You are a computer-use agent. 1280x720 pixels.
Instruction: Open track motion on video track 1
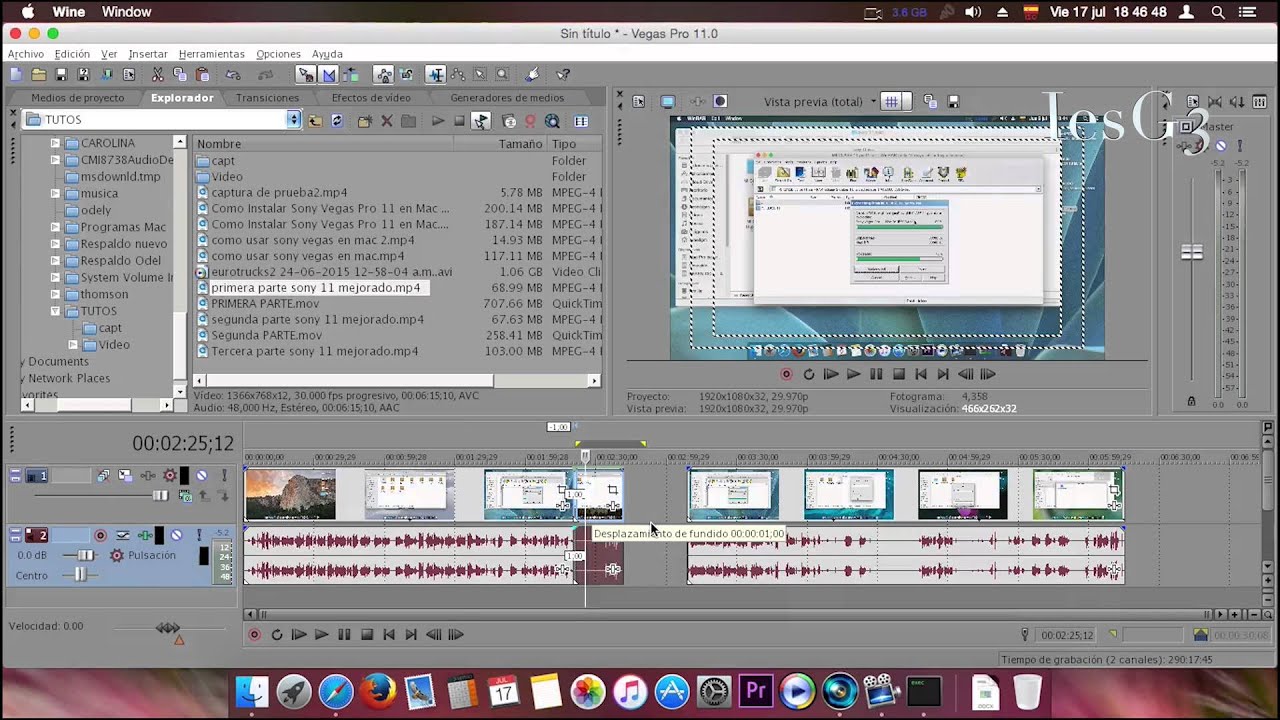coord(125,476)
